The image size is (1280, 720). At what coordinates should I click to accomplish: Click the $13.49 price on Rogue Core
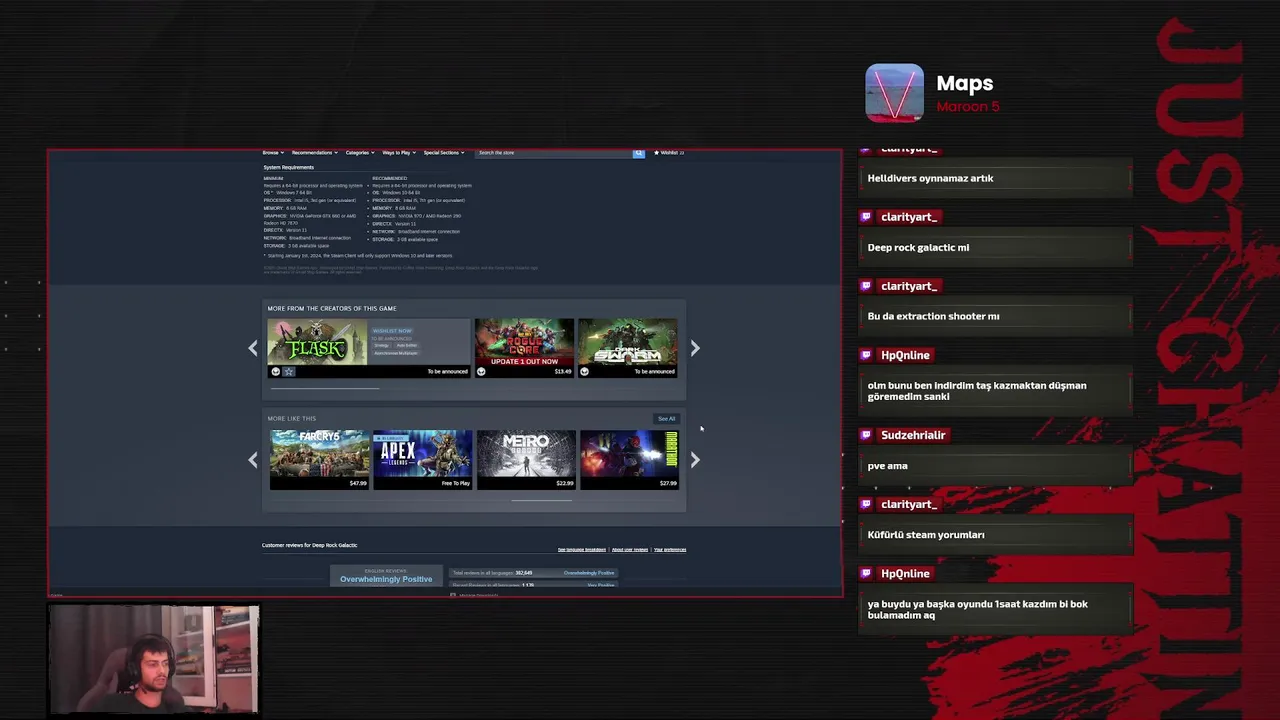pyautogui.click(x=563, y=372)
